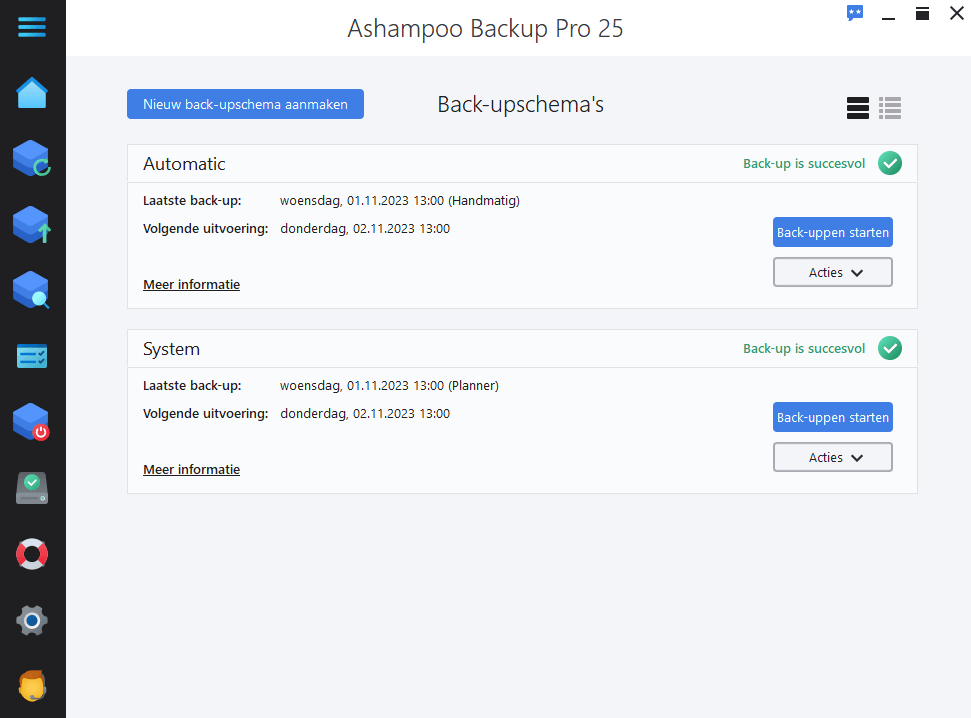Open the rescue lifebuoy icon

[32, 554]
